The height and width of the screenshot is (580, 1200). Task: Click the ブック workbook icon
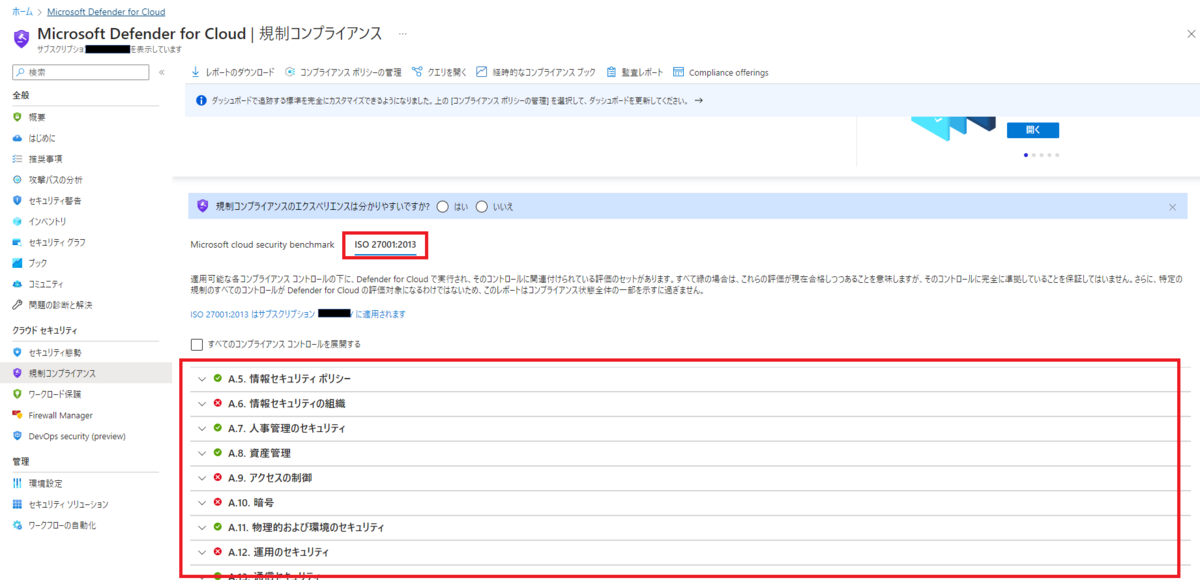point(17,263)
